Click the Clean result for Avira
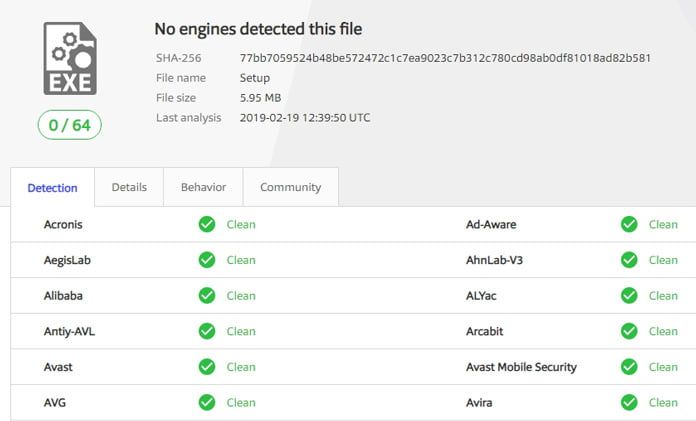The height and width of the screenshot is (421, 696). coord(663,402)
